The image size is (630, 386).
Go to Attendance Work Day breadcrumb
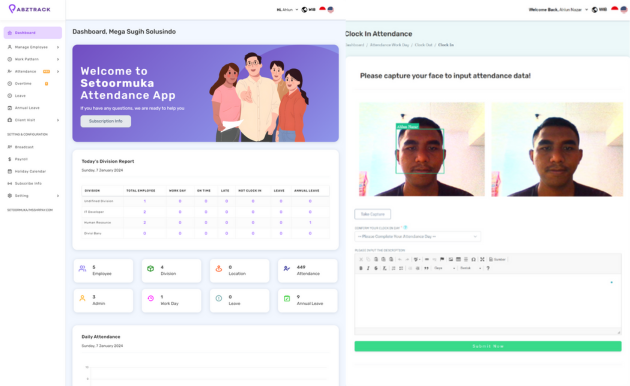389,45
